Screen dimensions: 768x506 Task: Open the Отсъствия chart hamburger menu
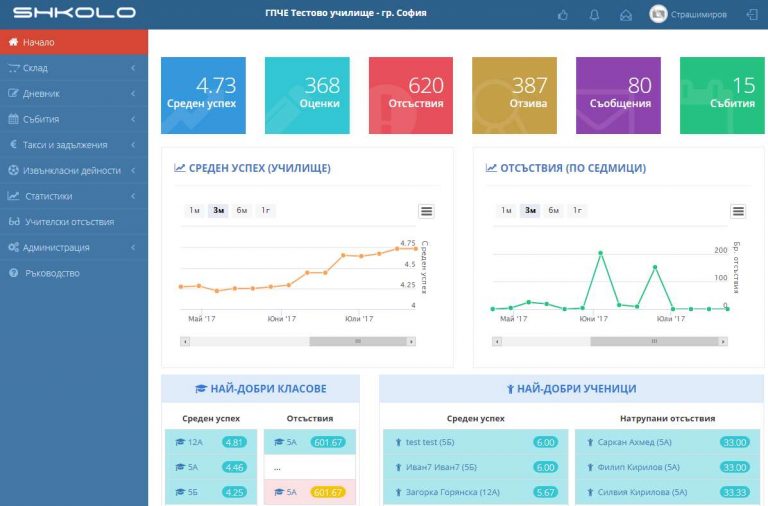click(738, 211)
